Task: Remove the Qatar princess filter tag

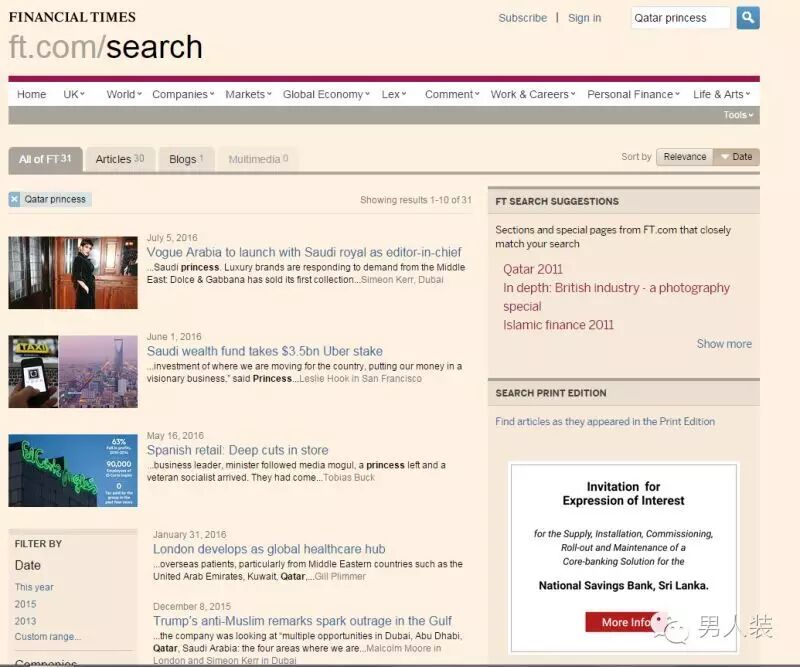Action: tap(14, 199)
